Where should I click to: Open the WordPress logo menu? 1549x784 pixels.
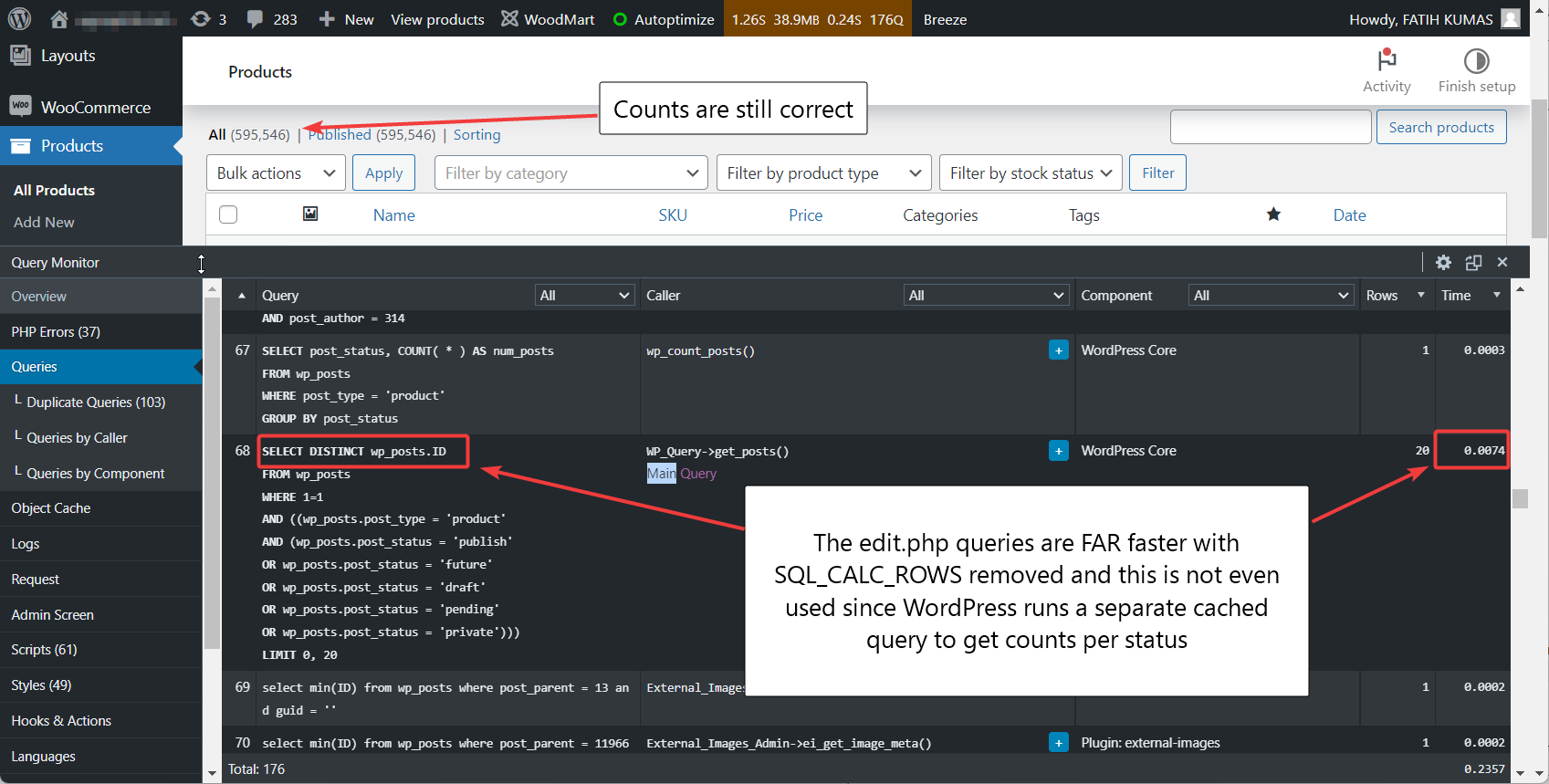[19, 18]
